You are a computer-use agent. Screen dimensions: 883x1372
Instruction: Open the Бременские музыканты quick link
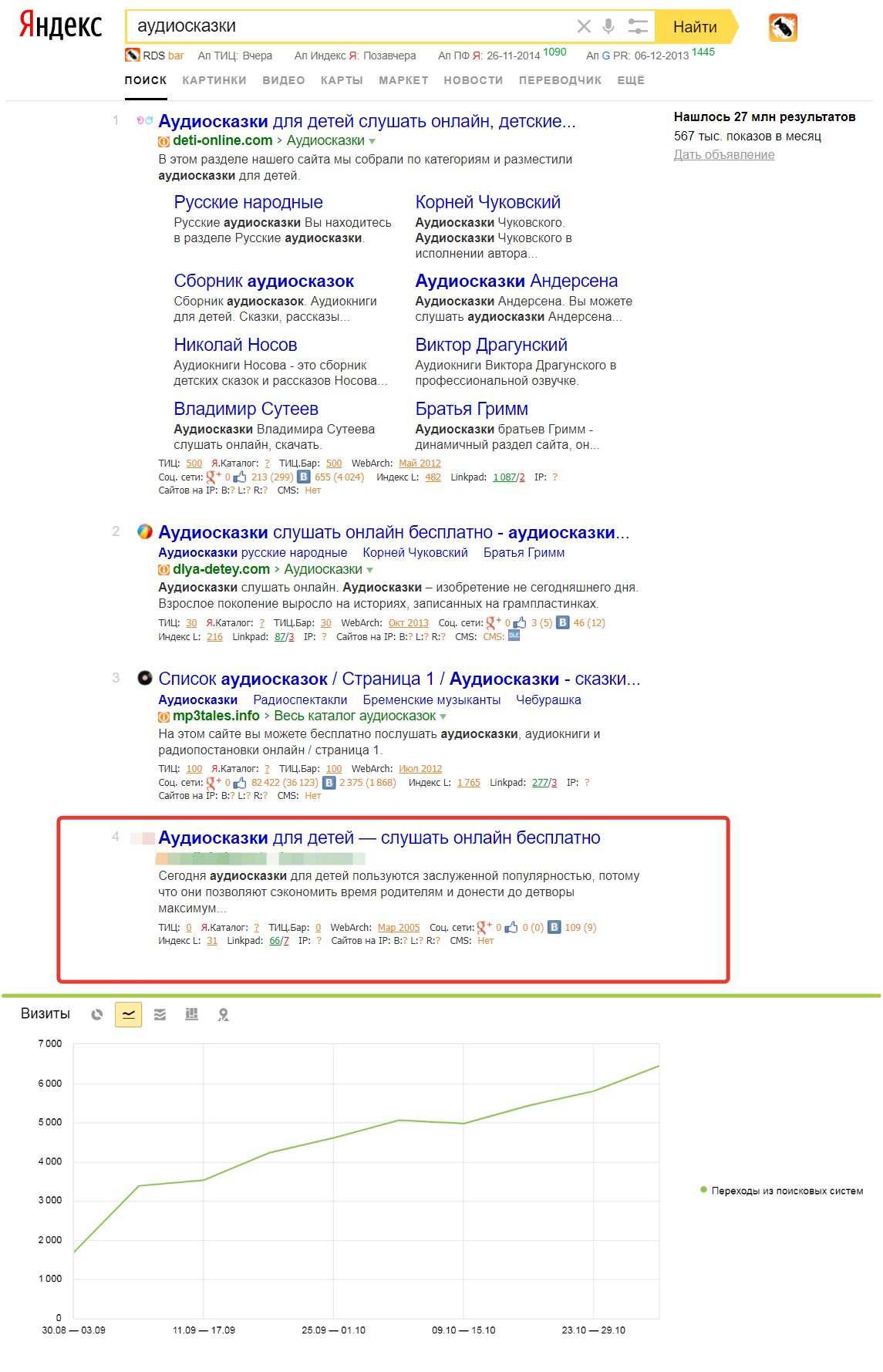click(x=432, y=699)
